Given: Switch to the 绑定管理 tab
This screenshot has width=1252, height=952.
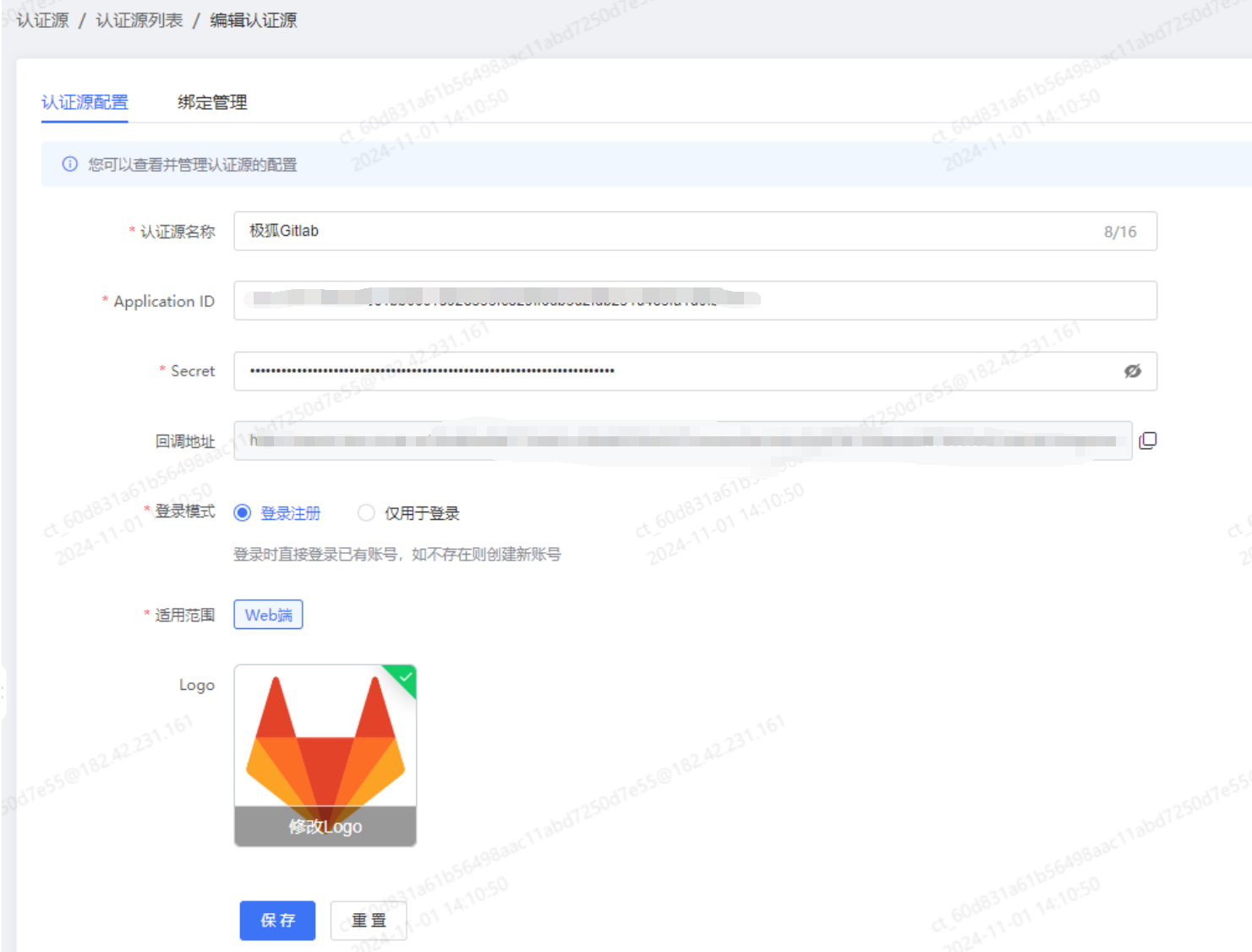Looking at the screenshot, I should tap(212, 102).
